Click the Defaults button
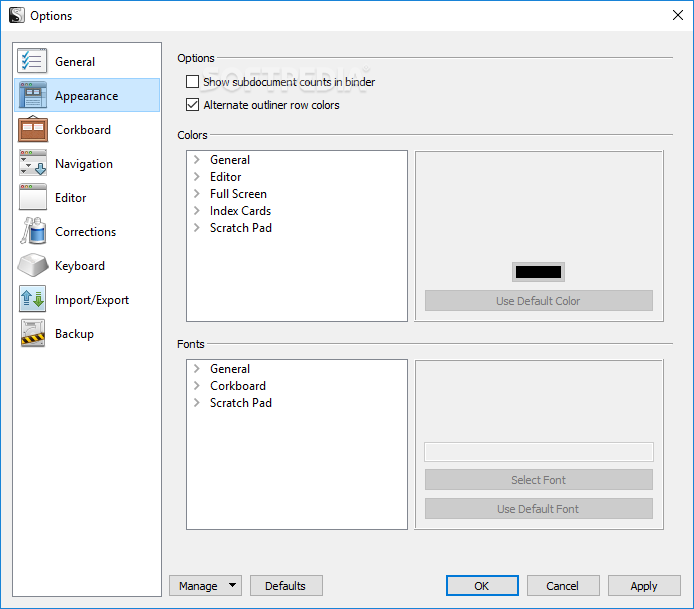The image size is (694, 609). click(286, 586)
